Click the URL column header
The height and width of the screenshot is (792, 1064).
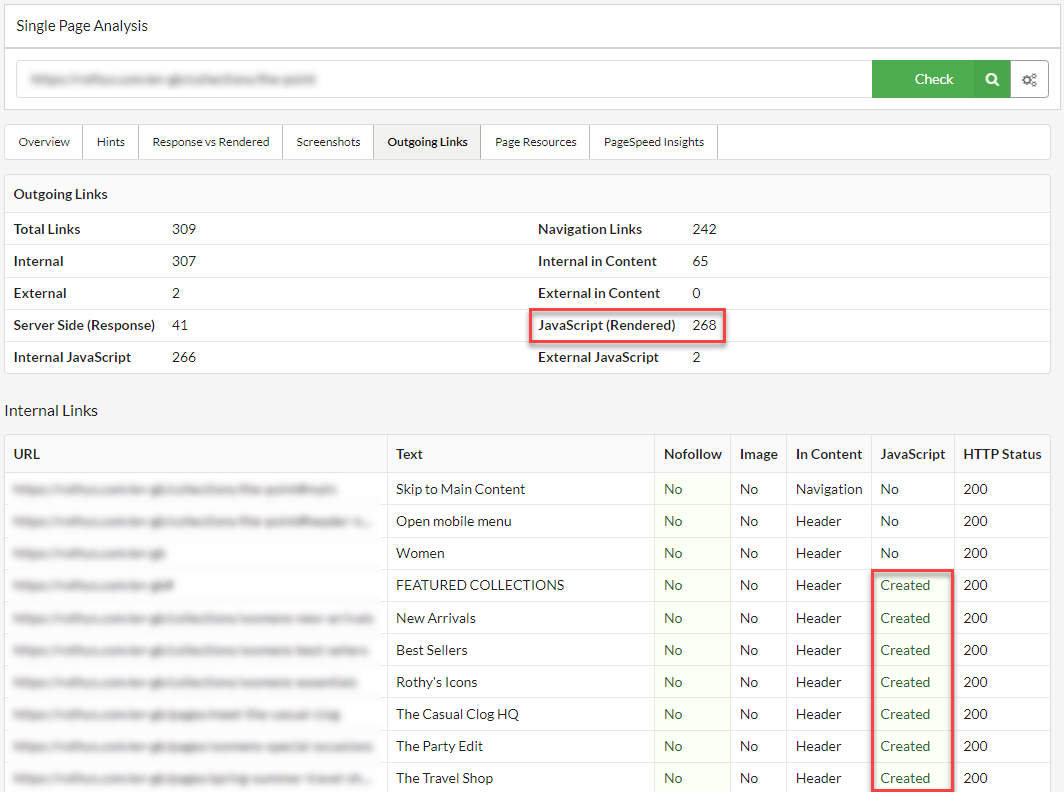[x=27, y=454]
